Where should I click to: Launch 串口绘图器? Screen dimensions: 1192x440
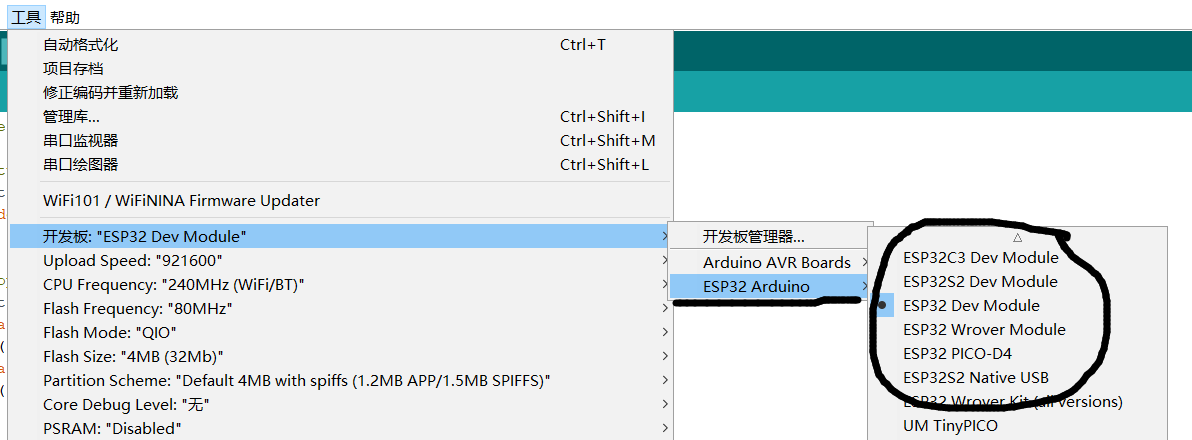pyautogui.click(x=341, y=165)
